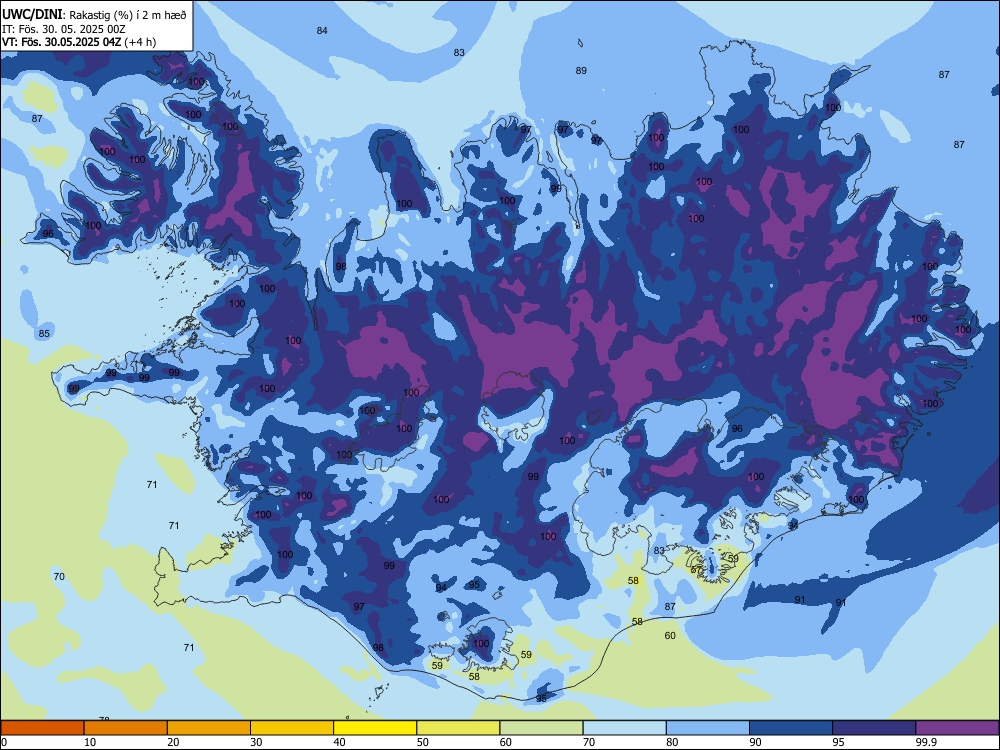Click the '90' legend tick label
The image size is (1000, 750).
755,742
